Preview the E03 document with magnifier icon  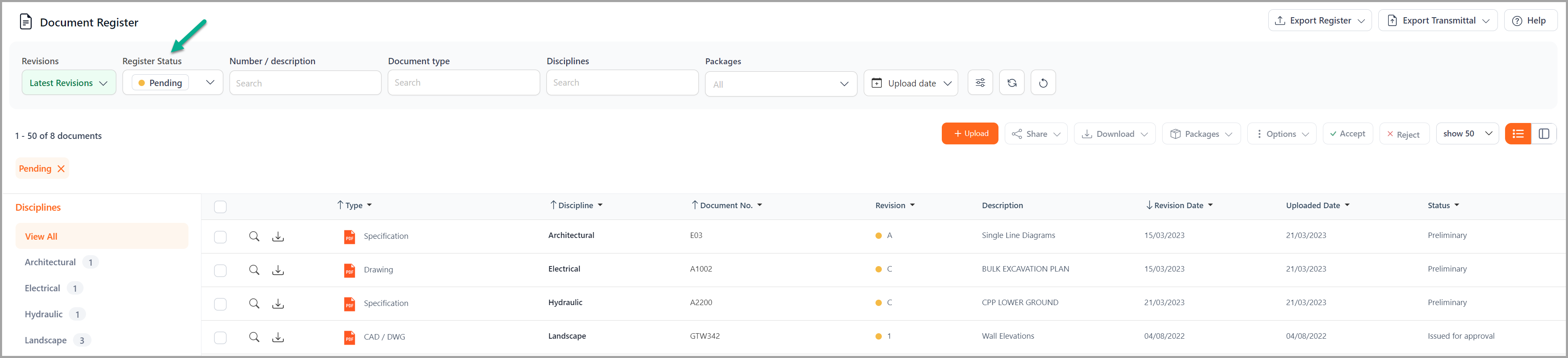pyautogui.click(x=254, y=236)
